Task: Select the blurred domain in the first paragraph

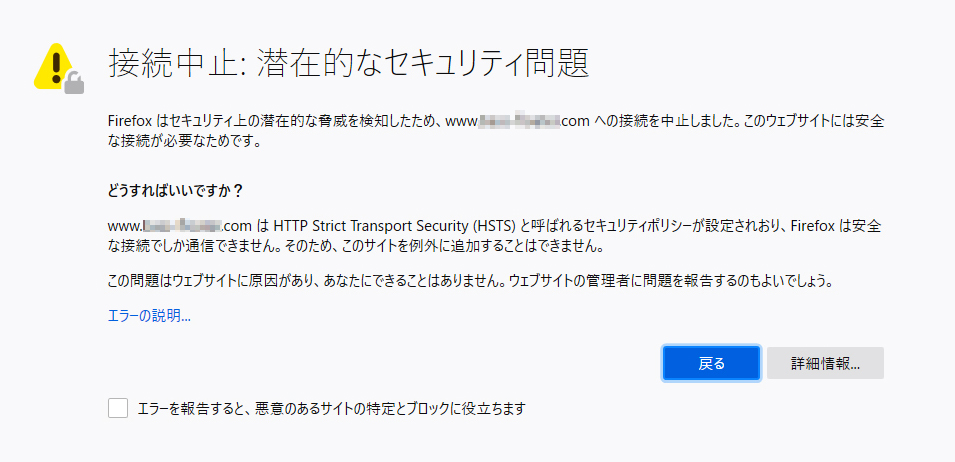Action: pyautogui.click(x=517, y=121)
